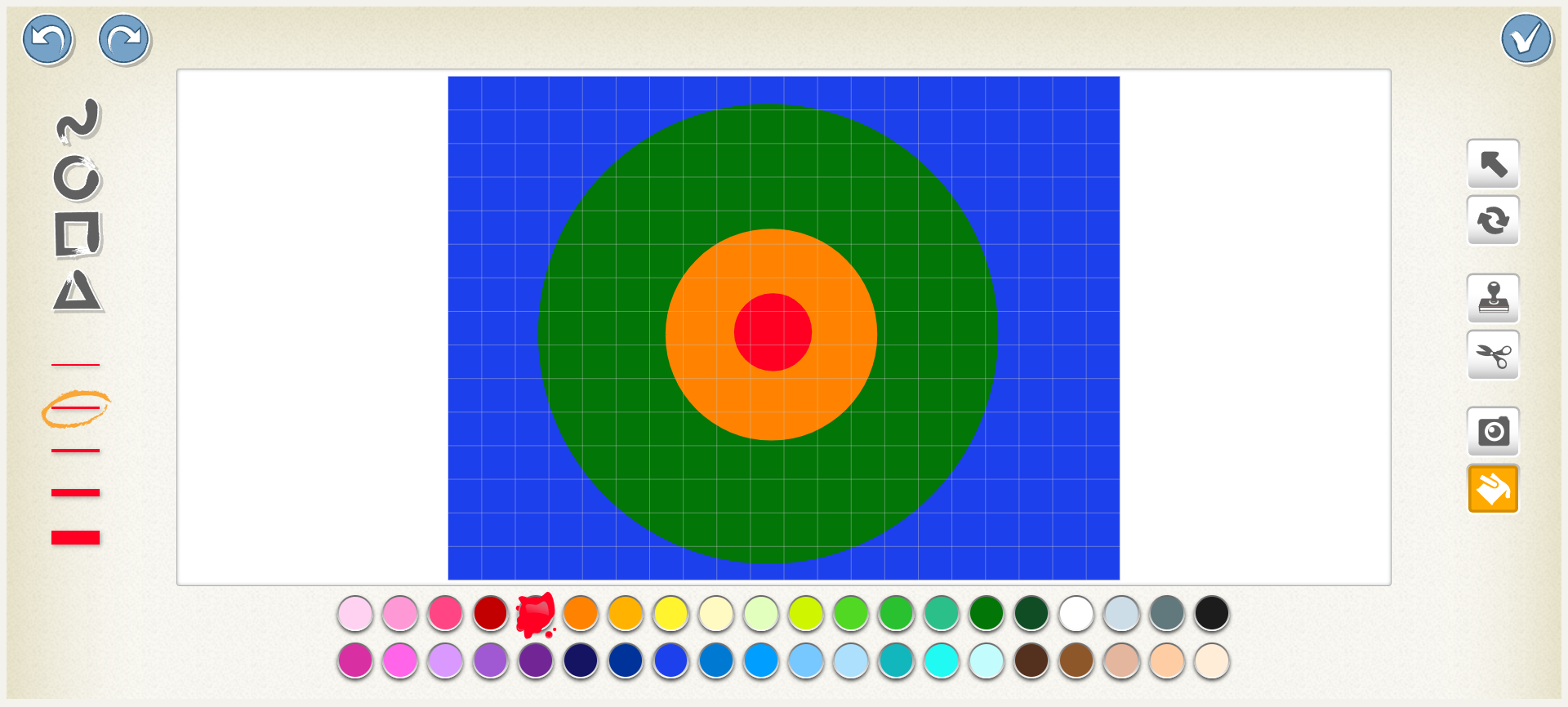Click the undo arrow button
This screenshot has width=1568, height=707.
click(x=47, y=39)
